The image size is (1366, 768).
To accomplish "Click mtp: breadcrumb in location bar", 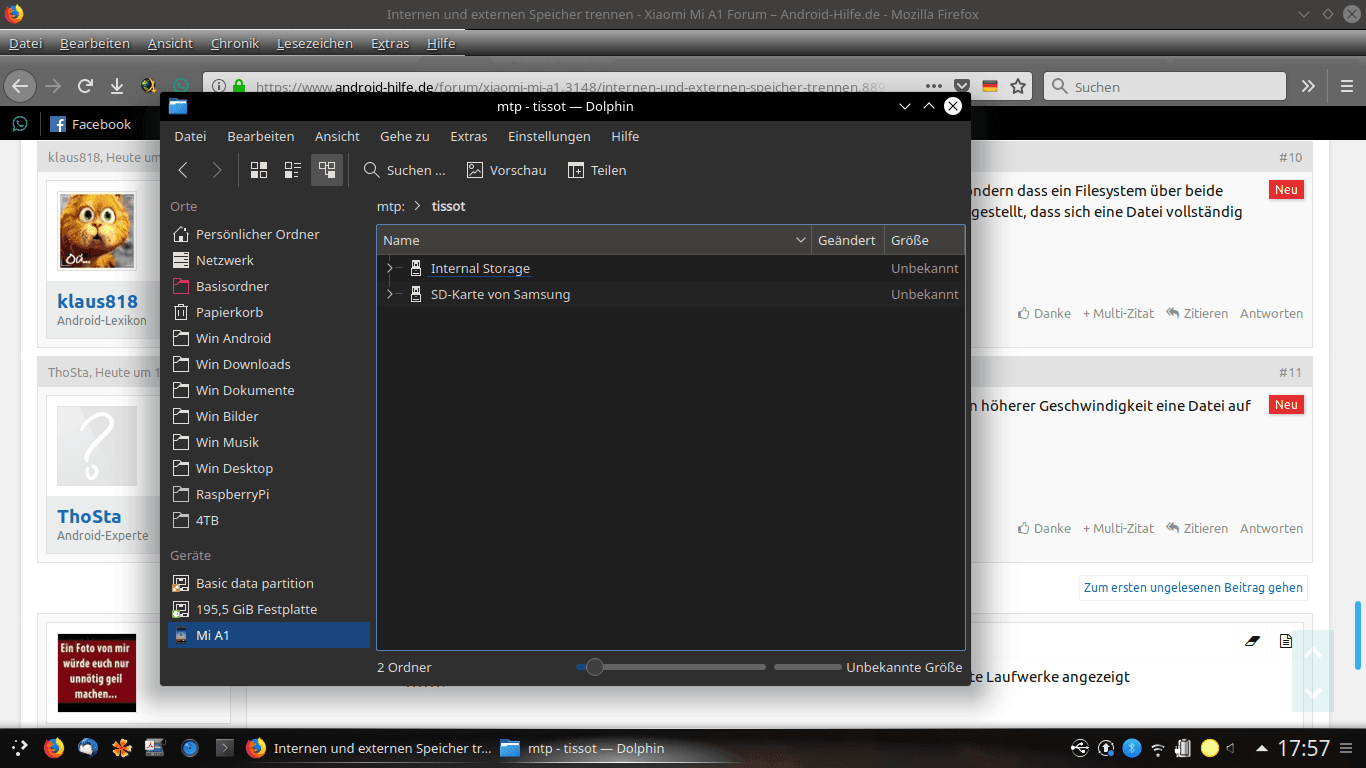I will [x=391, y=206].
